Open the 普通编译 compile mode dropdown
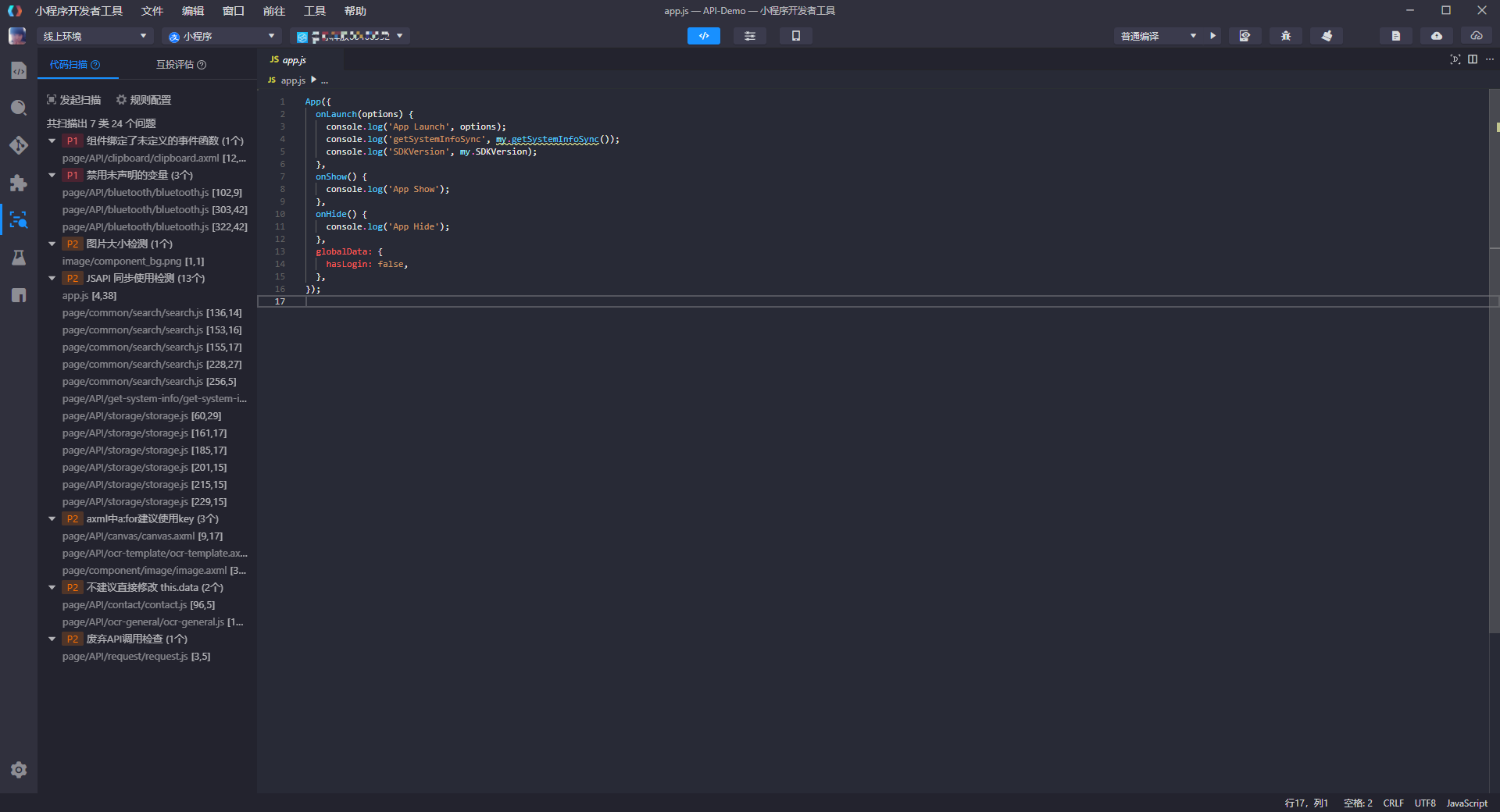 point(1159,36)
